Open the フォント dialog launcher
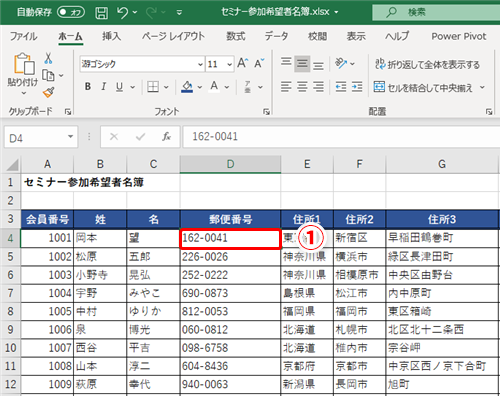The height and width of the screenshot is (396, 500). (x=266, y=112)
